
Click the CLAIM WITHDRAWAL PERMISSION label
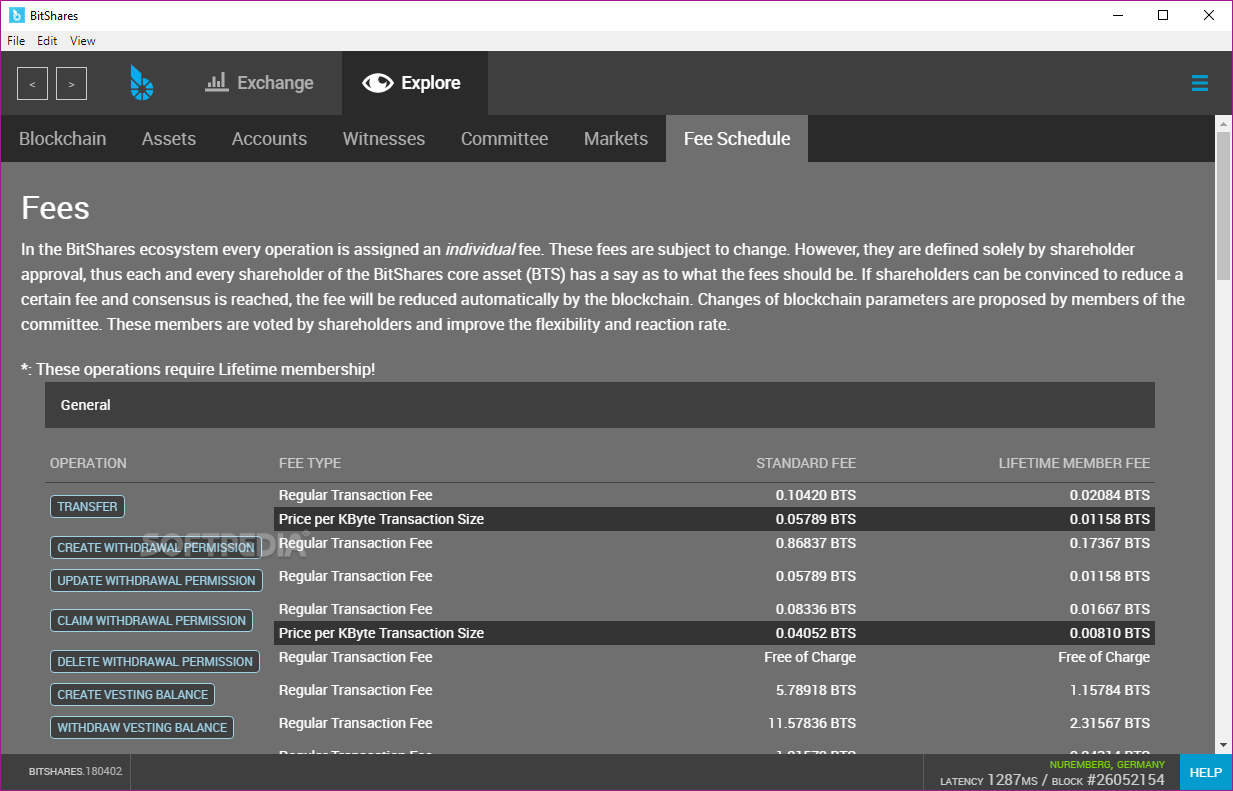coord(151,621)
